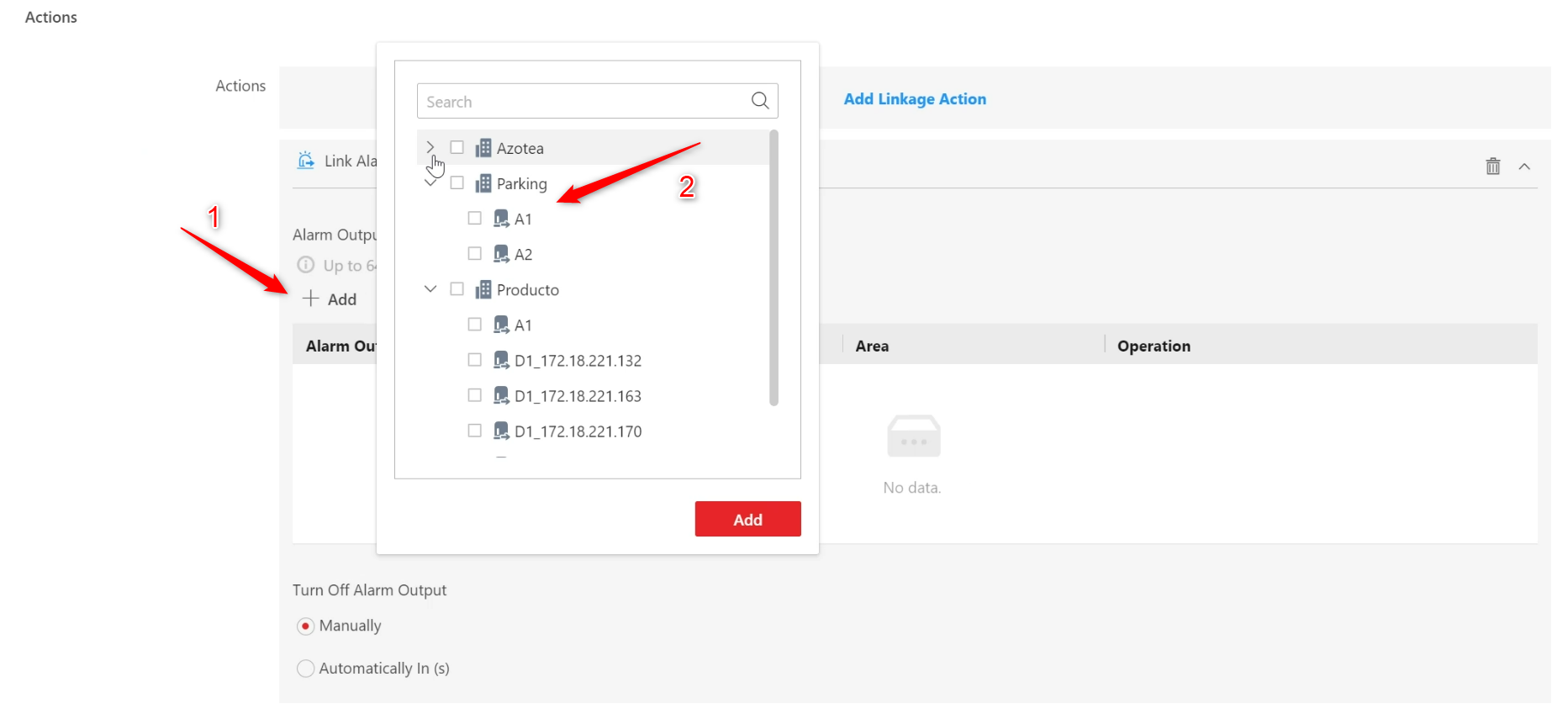Select Automatically In (s) radio button
This screenshot has height=719, width=1568.
[306, 669]
